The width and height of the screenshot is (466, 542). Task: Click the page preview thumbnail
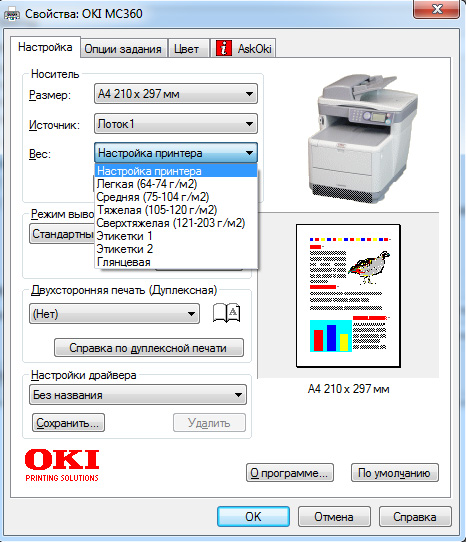[x=348, y=296]
